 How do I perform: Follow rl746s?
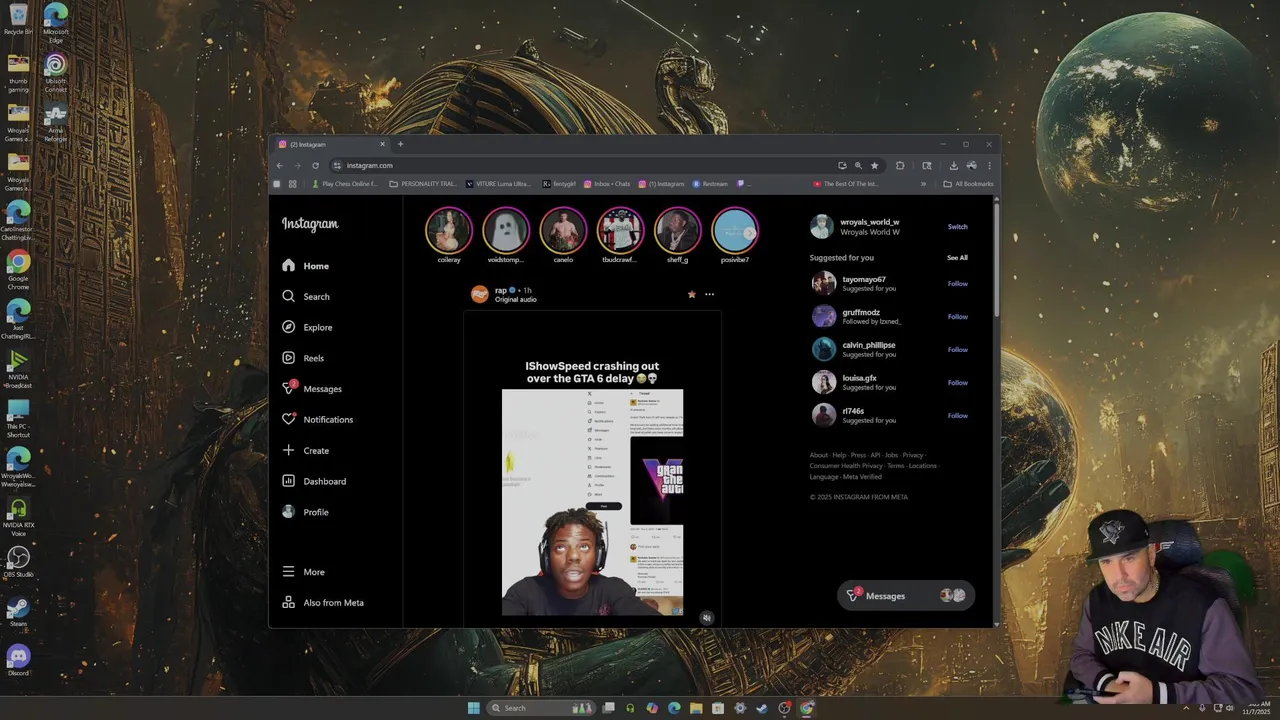click(958, 416)
